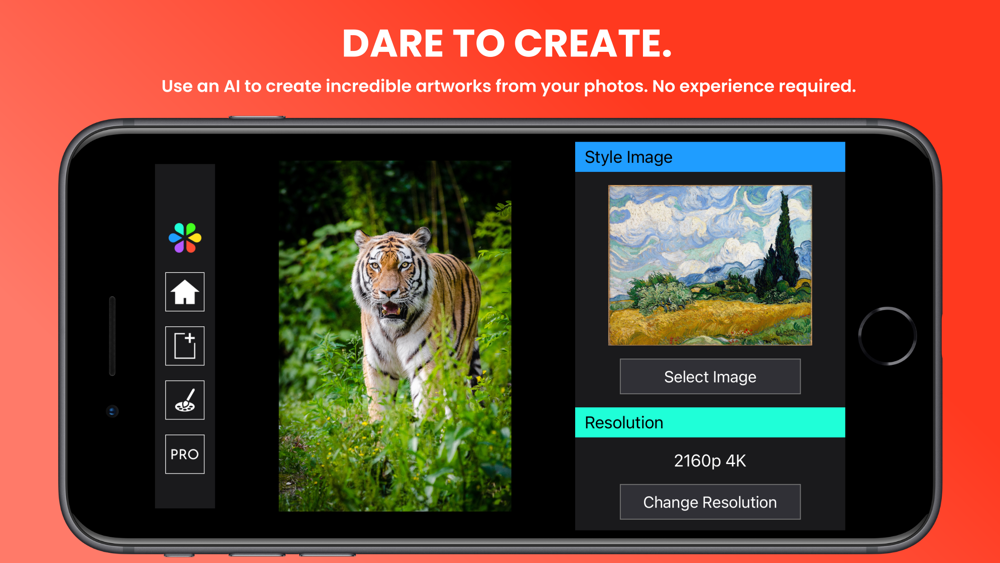The height and width of the screenshot is (563, 1000).
Task: Select the Style Image header bar
Action: pos(710,157)
